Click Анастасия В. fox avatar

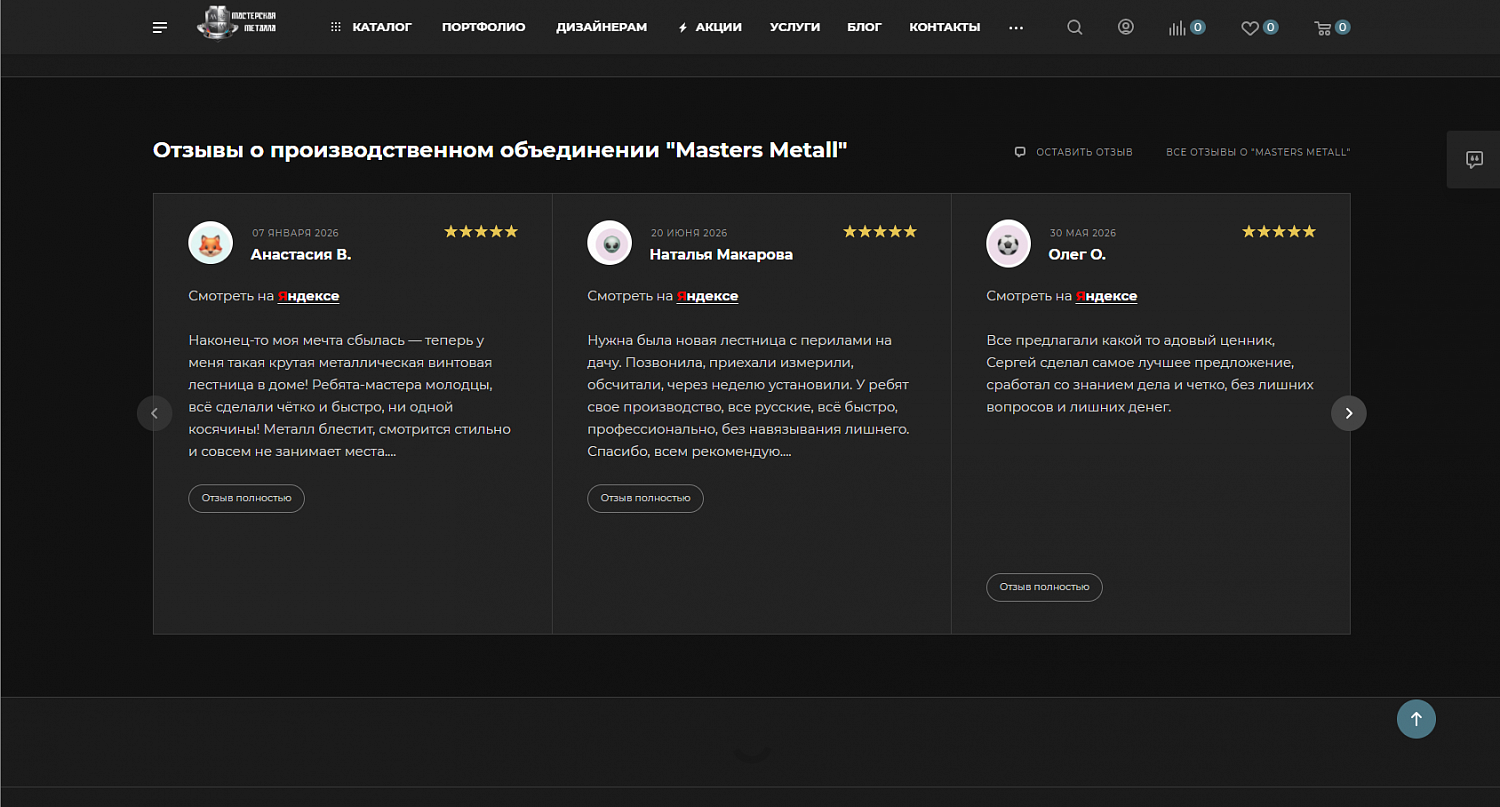(x=211, y=243)
